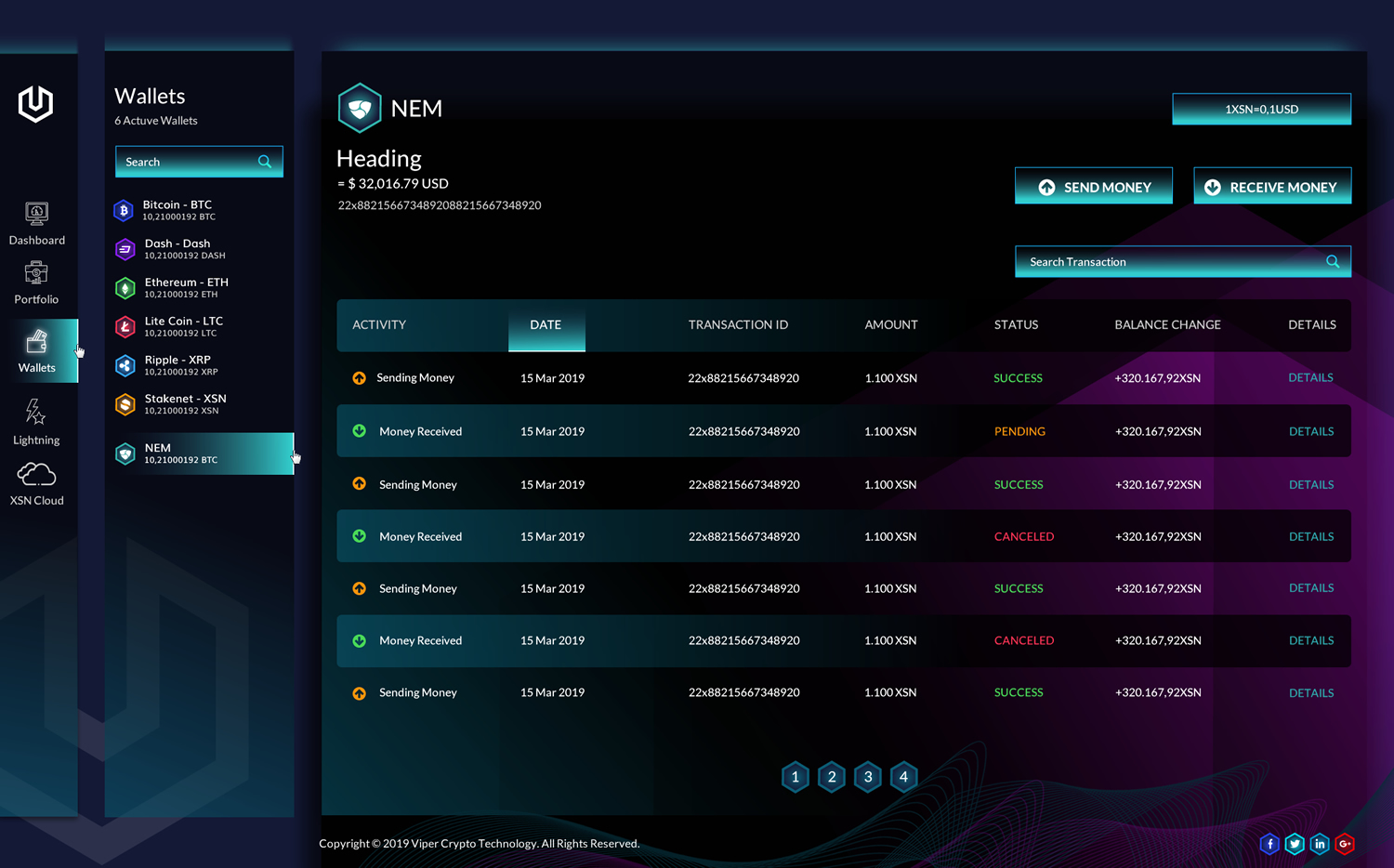Image resolution: width=1394 pixels, height=868 pixels.
Task: Focus the Search Transaction field
Action: tap(1183, 261)
